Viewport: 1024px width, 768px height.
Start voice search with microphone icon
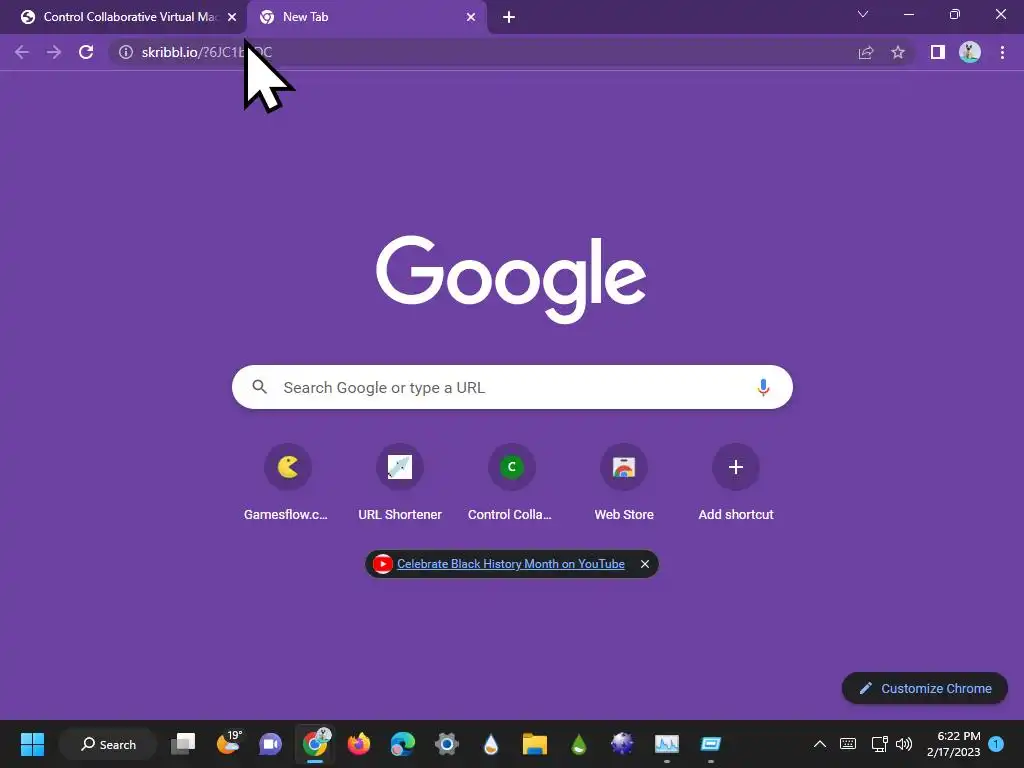click(763, 387)
